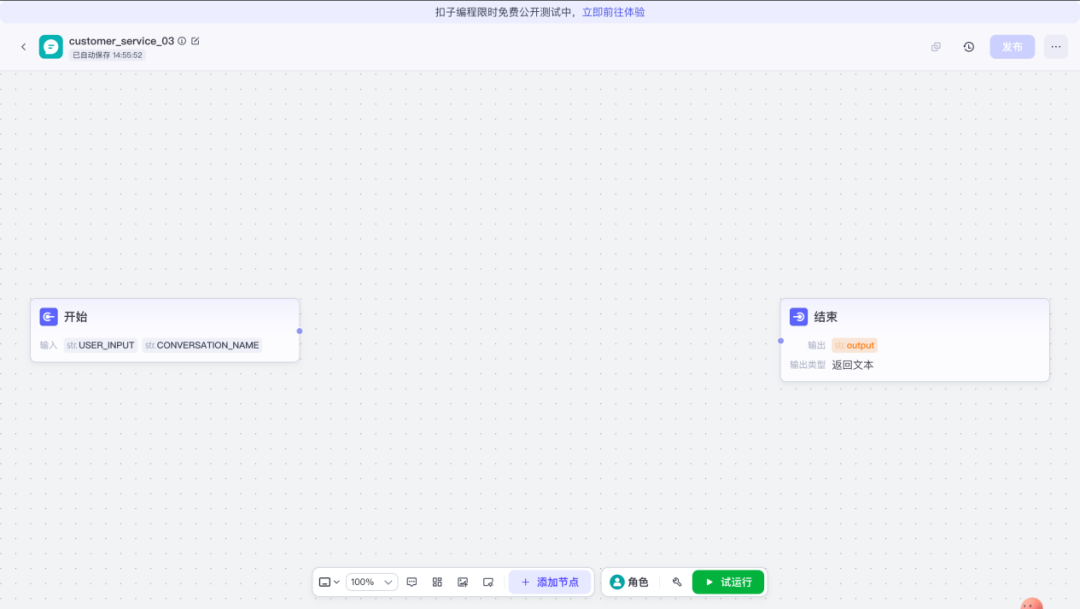
Task: Open the more options ellipsis menu
Action: click(1055, 47)
